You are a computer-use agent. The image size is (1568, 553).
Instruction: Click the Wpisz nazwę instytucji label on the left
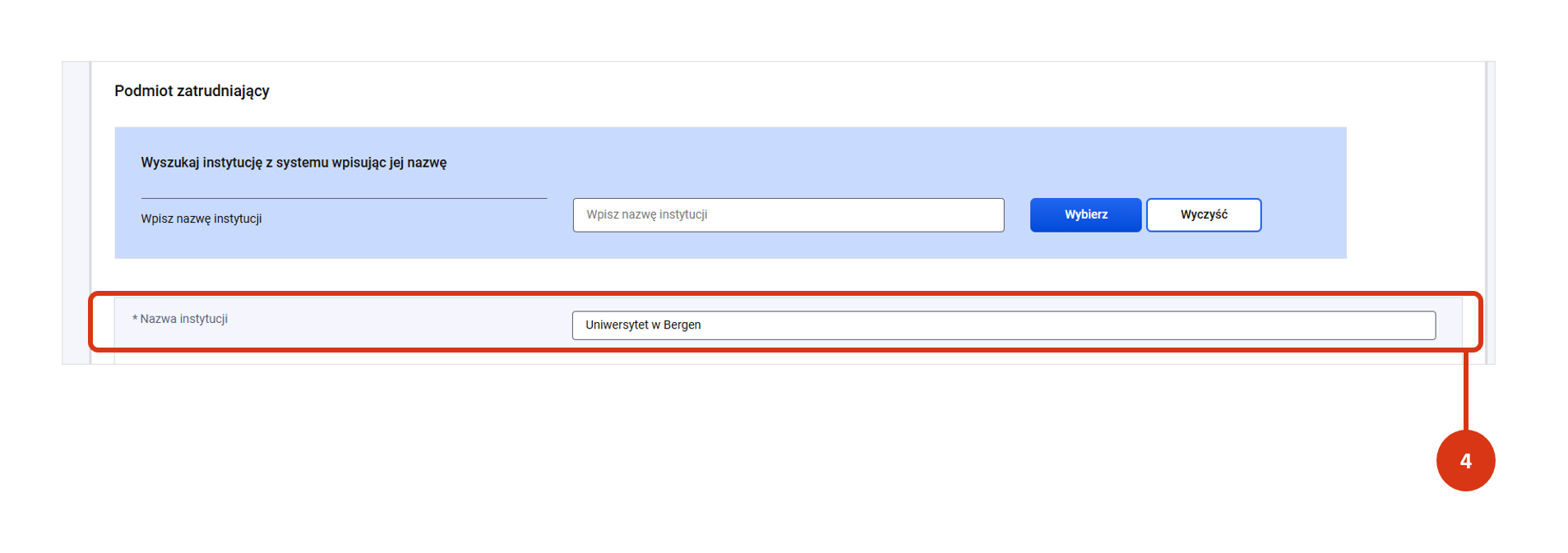[201, 219]
